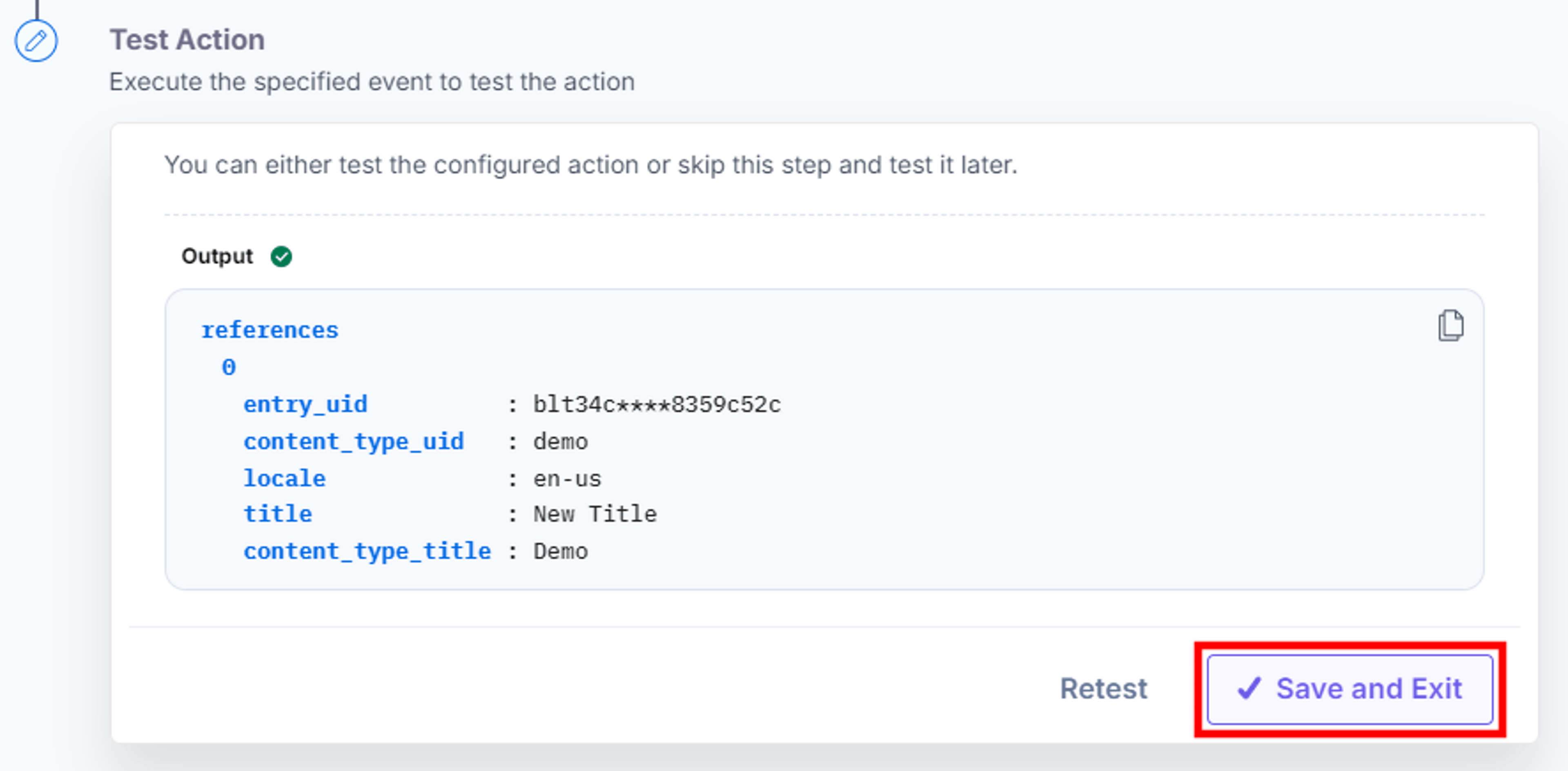Click the en-us locale value
This screenshot has height=771, width=1568.
pos(567,479)
